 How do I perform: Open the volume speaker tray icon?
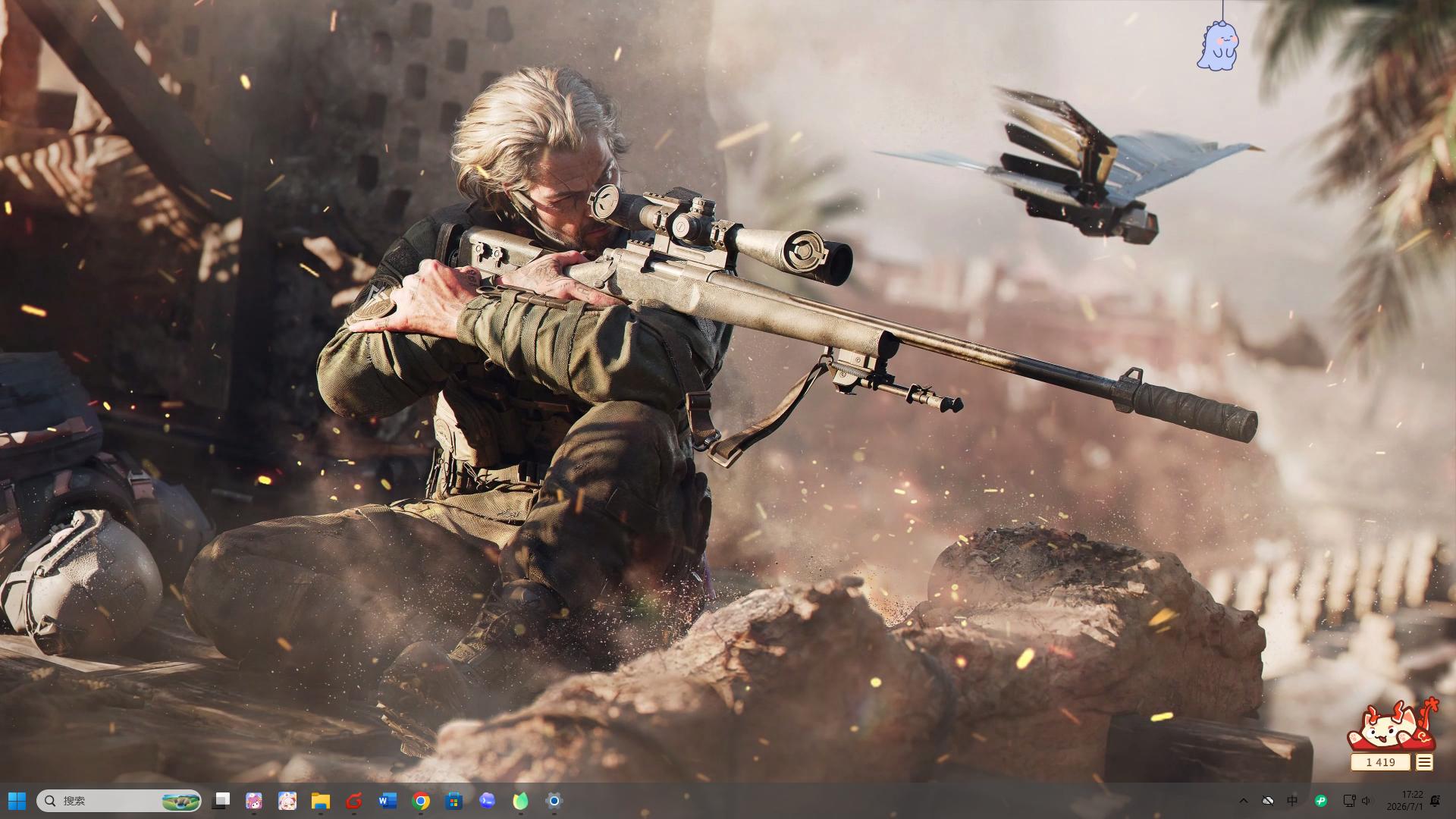1367,801
